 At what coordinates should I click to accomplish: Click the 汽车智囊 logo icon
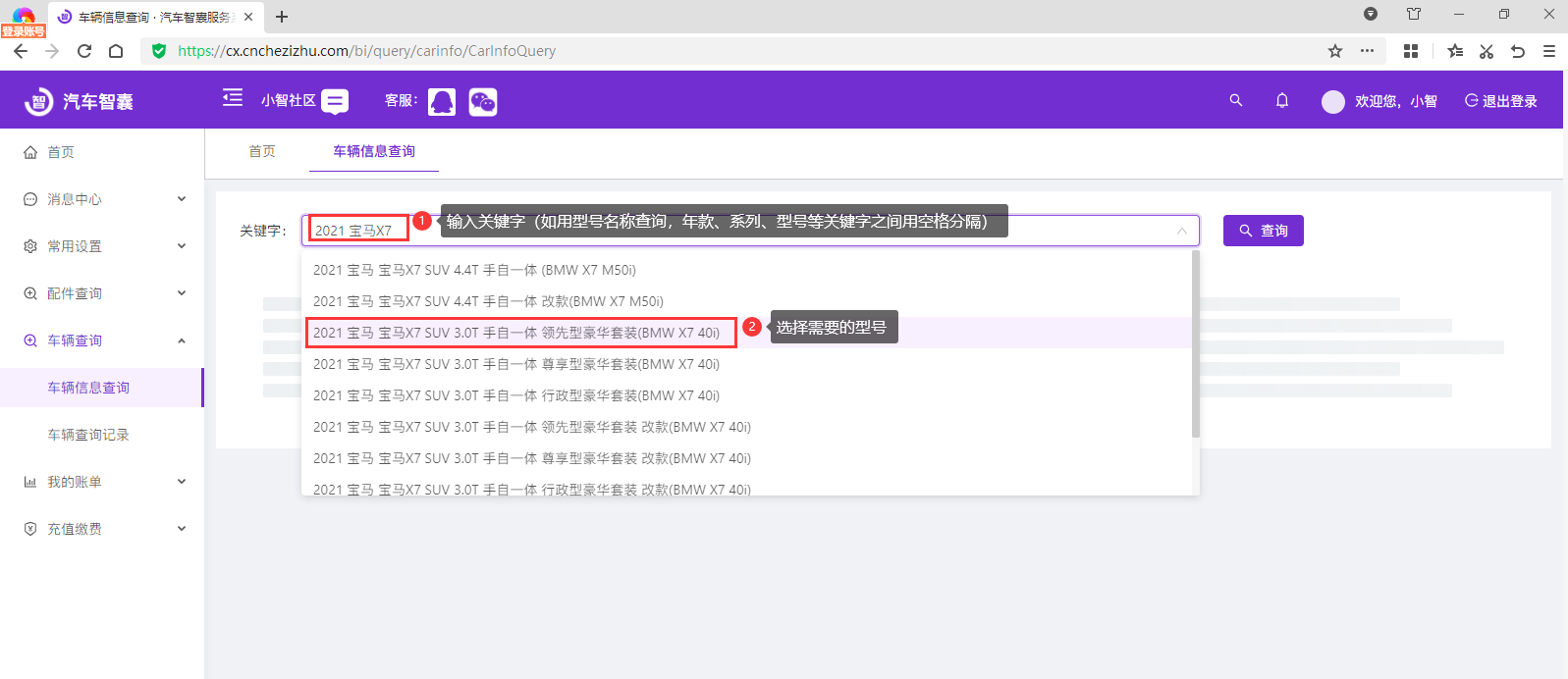coord(38,101)
